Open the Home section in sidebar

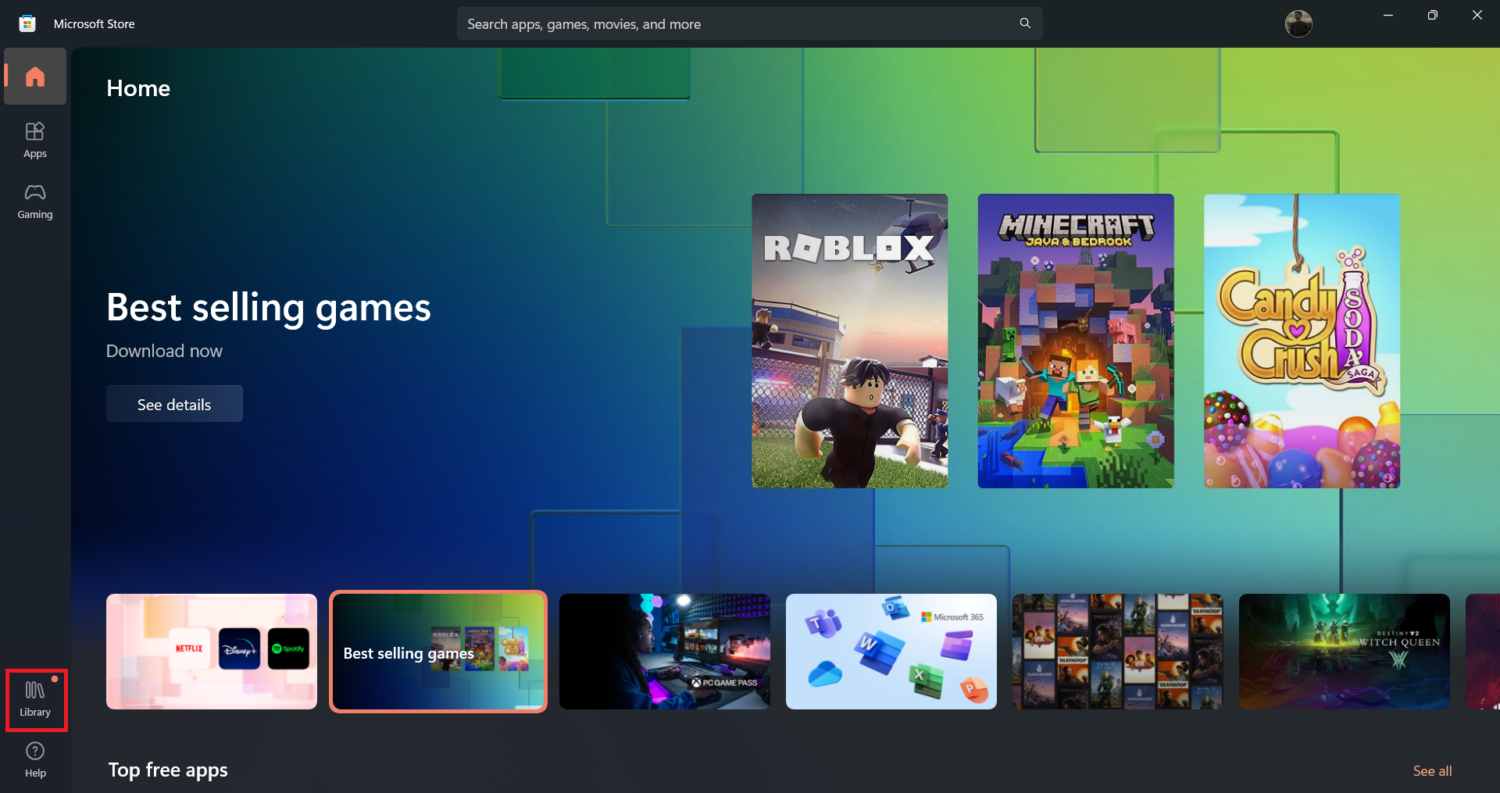pos(35,76)
